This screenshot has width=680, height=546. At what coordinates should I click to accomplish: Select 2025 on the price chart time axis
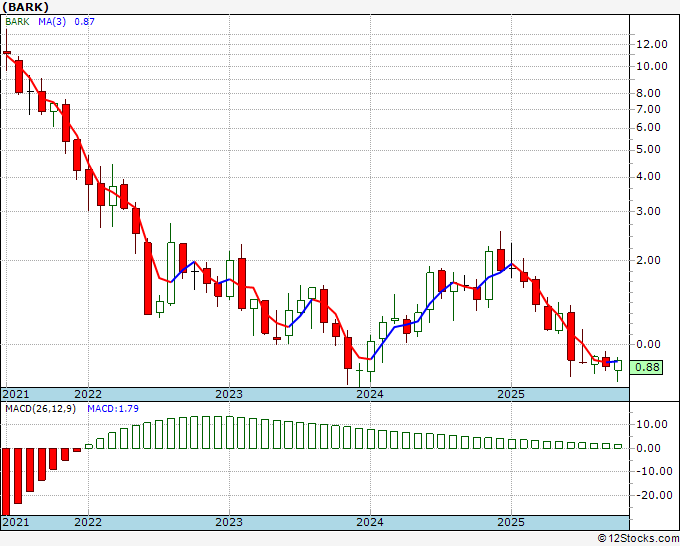511,394
